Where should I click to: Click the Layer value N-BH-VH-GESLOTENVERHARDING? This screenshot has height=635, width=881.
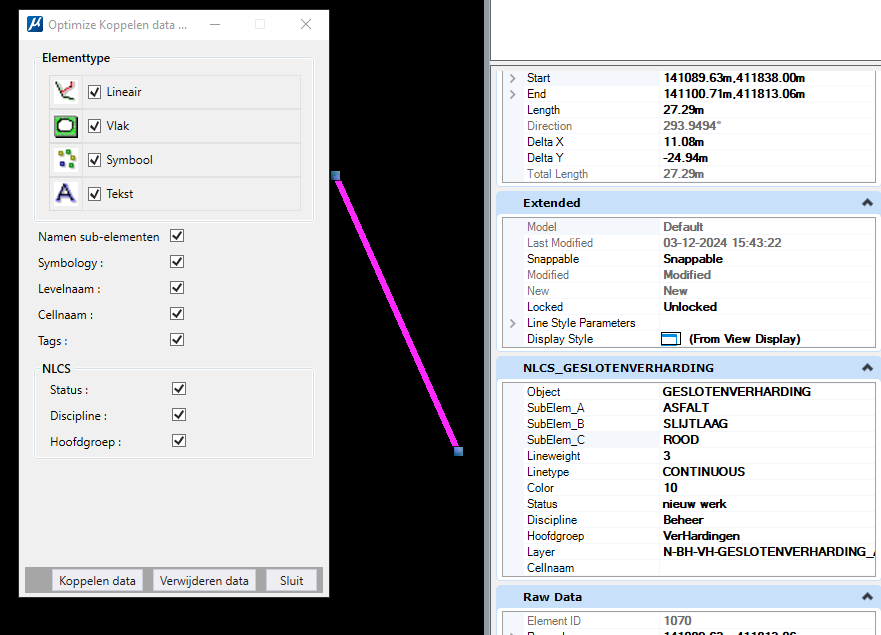click(x=768, y=552)
